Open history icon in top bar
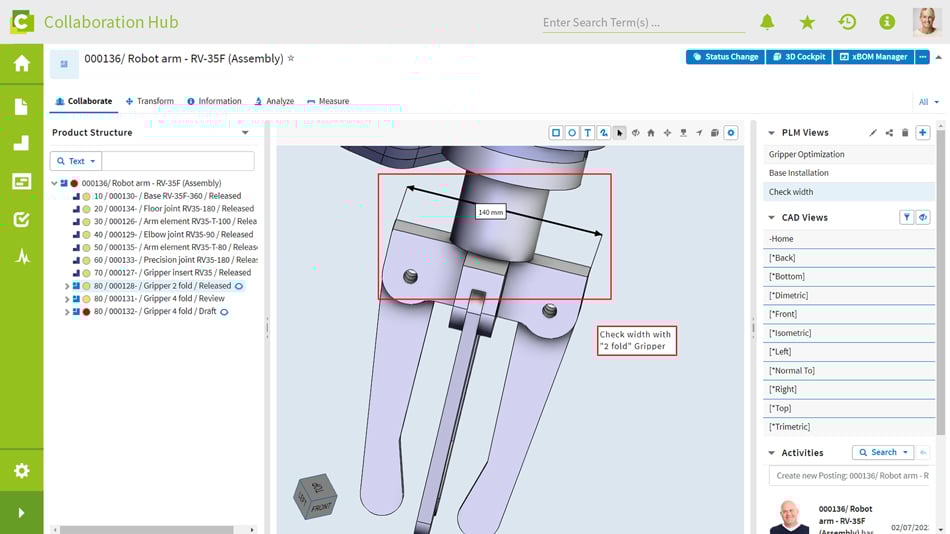 (x=847, y=22)
